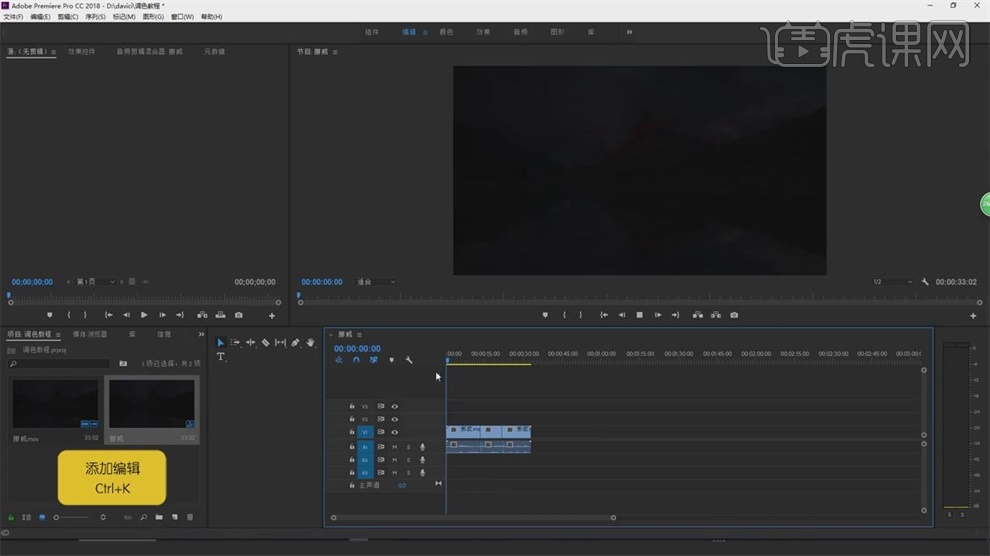Expand more workspaces overflow chevron
990x556 pixels.
(x=629, y=32)
